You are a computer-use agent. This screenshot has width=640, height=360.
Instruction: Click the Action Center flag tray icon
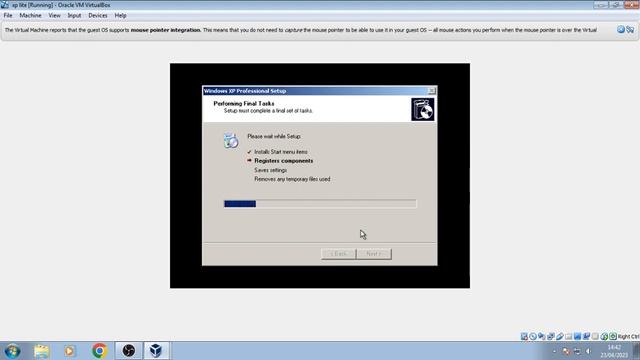[566, 351]
